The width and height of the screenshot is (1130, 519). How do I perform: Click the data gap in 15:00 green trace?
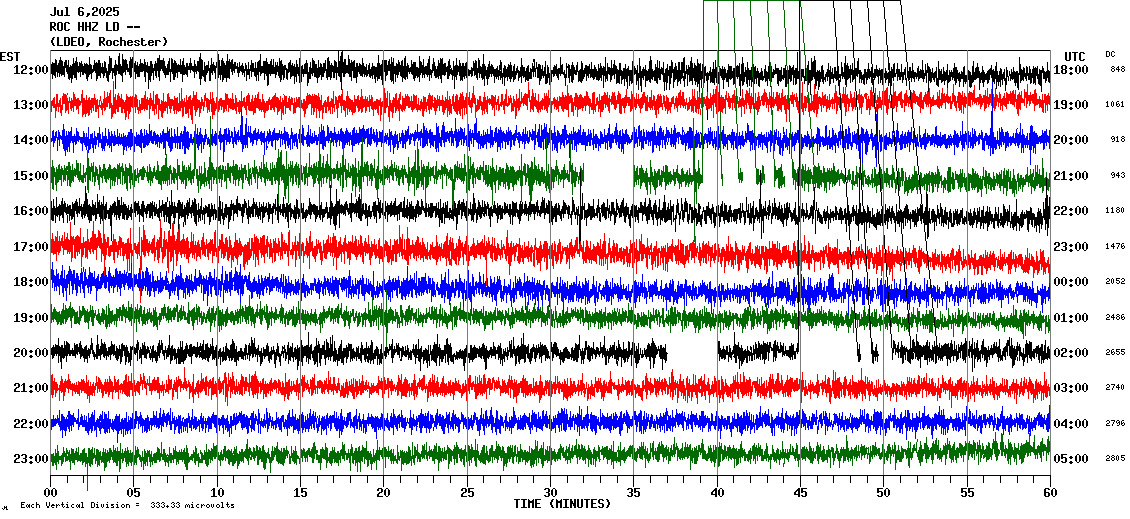pyautogui.click(x=608, y=177)
